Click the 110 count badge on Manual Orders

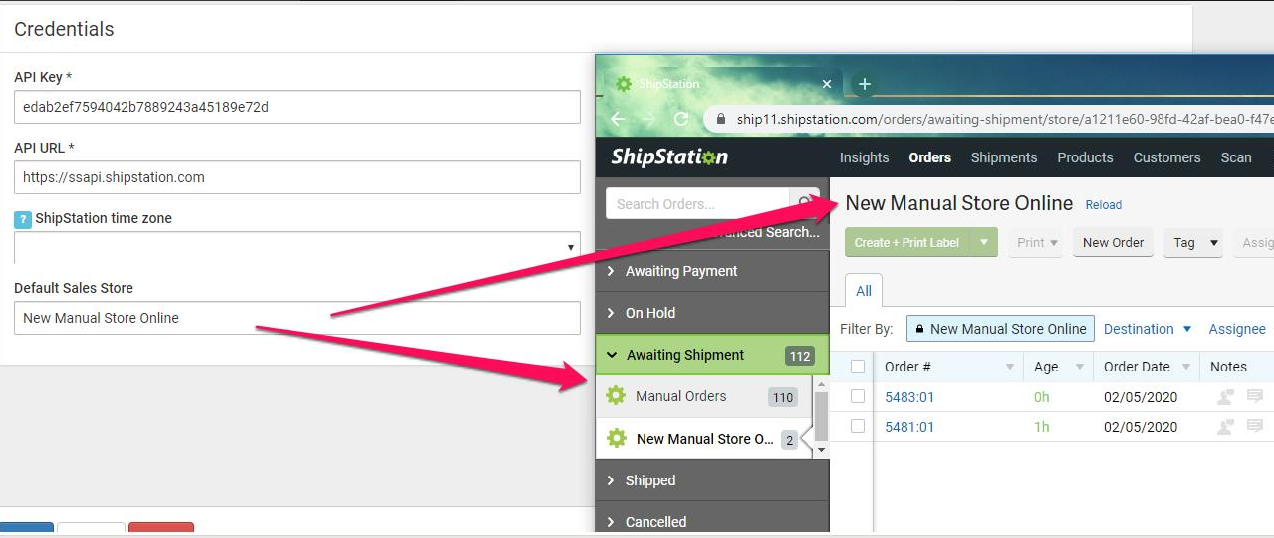(783, 397)
